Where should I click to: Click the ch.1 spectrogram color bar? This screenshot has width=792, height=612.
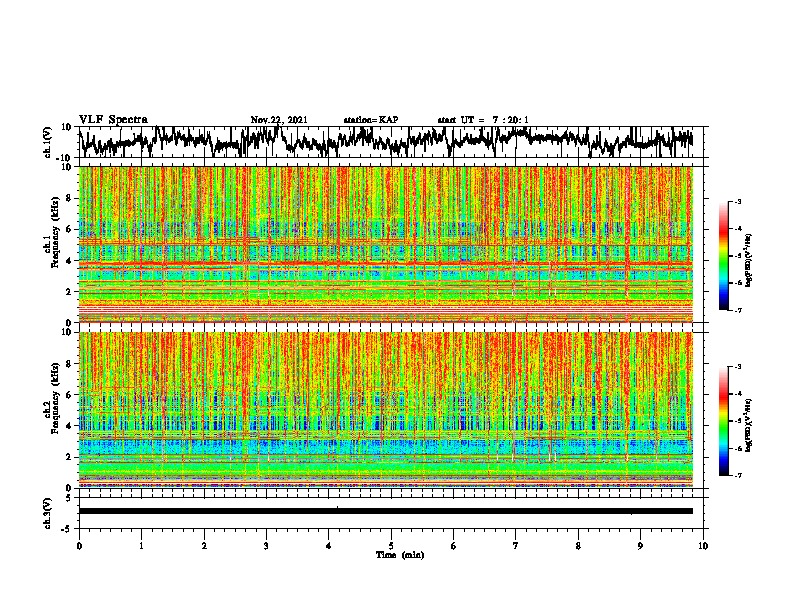pyautogui.click(x=723, y=256)
